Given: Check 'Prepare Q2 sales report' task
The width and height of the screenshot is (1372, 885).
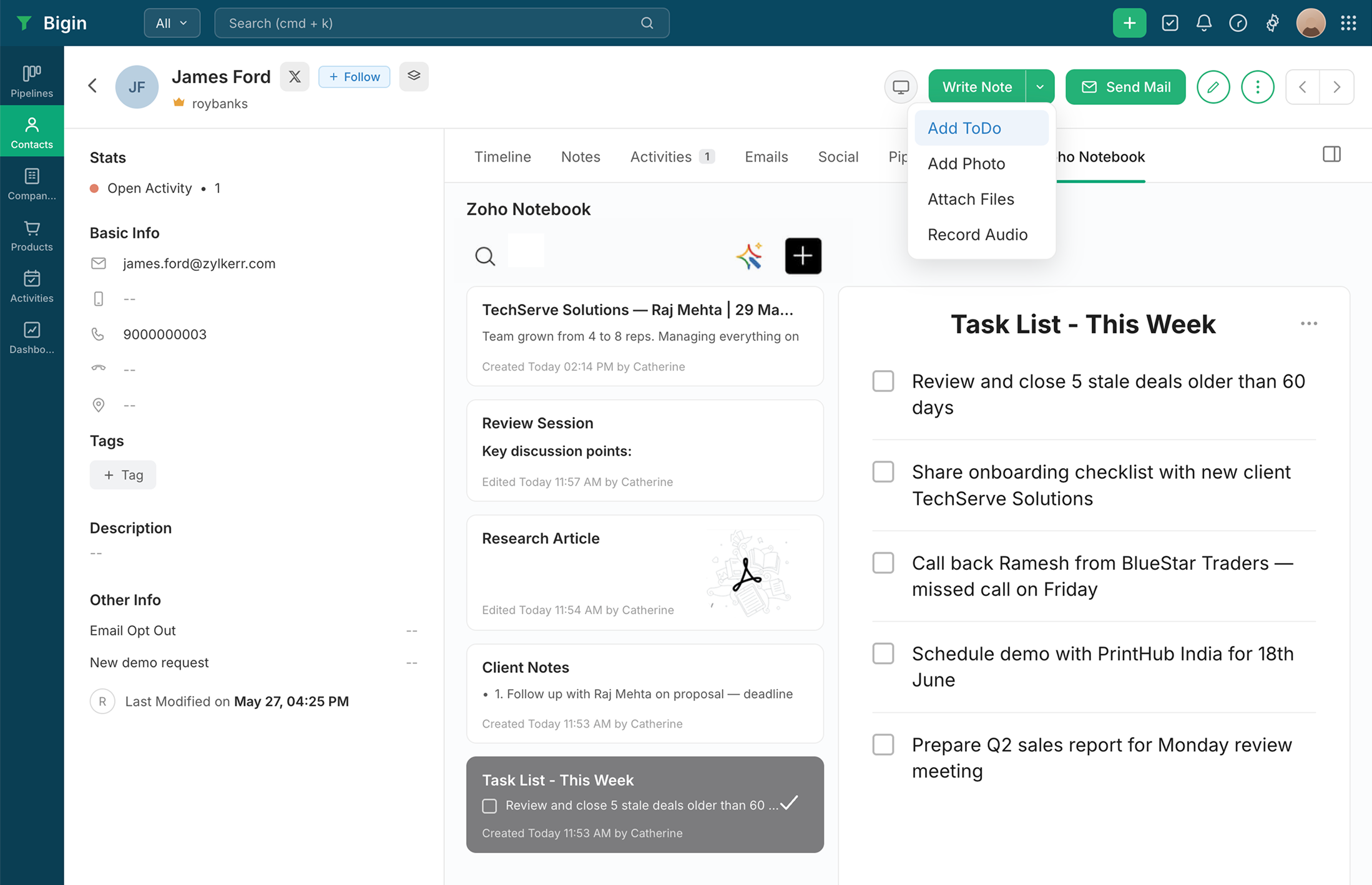Looking at the screenshot, I should pos(883,745).
